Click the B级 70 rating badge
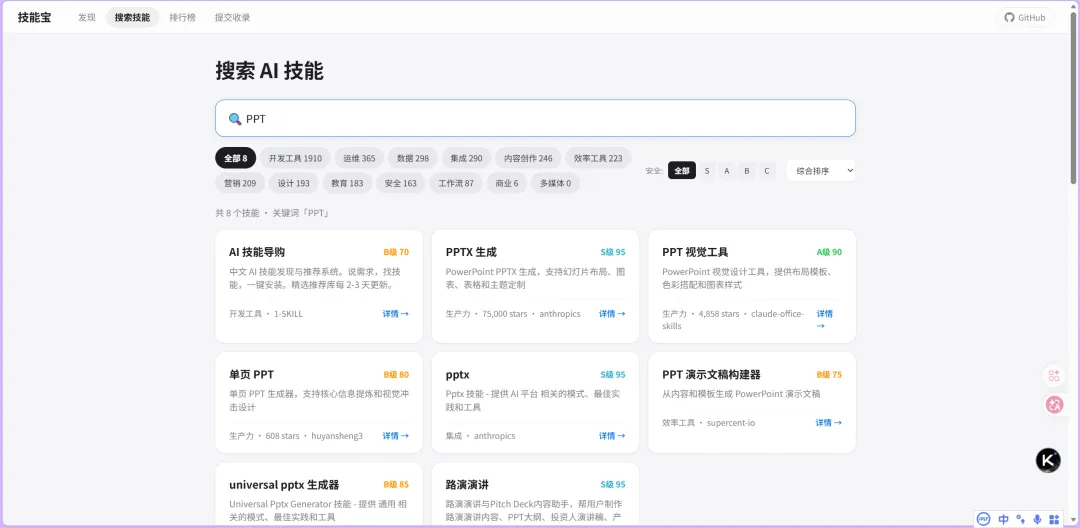This screenshot has height=528, width=1080. point(396,252)
